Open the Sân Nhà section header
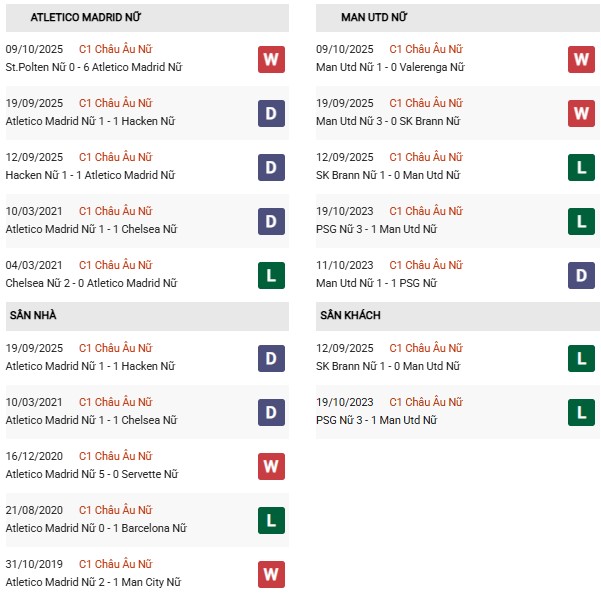Viewport: 601px width, 610px height. point(33,315)
